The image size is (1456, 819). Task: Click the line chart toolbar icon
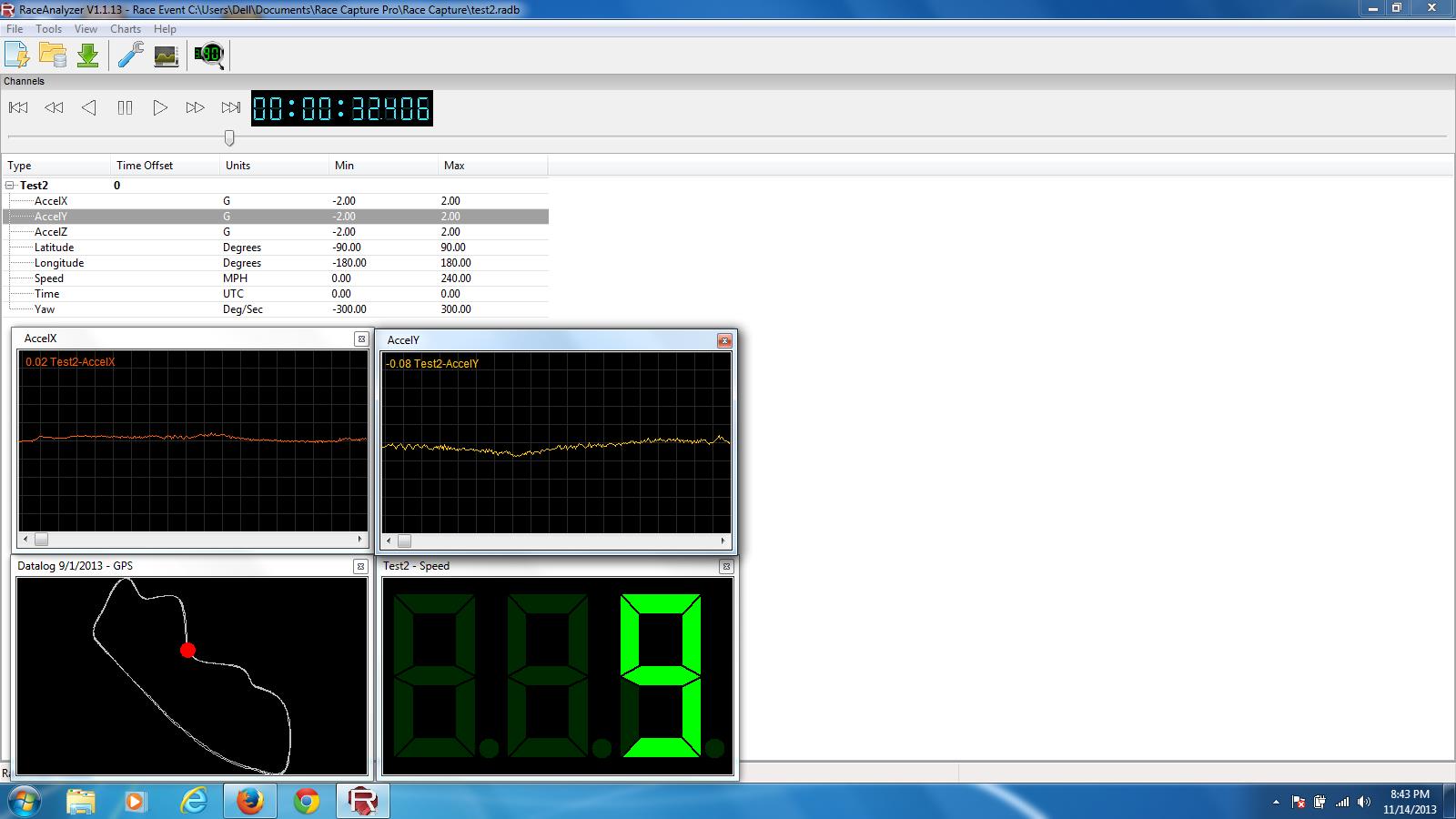(166, 56)
